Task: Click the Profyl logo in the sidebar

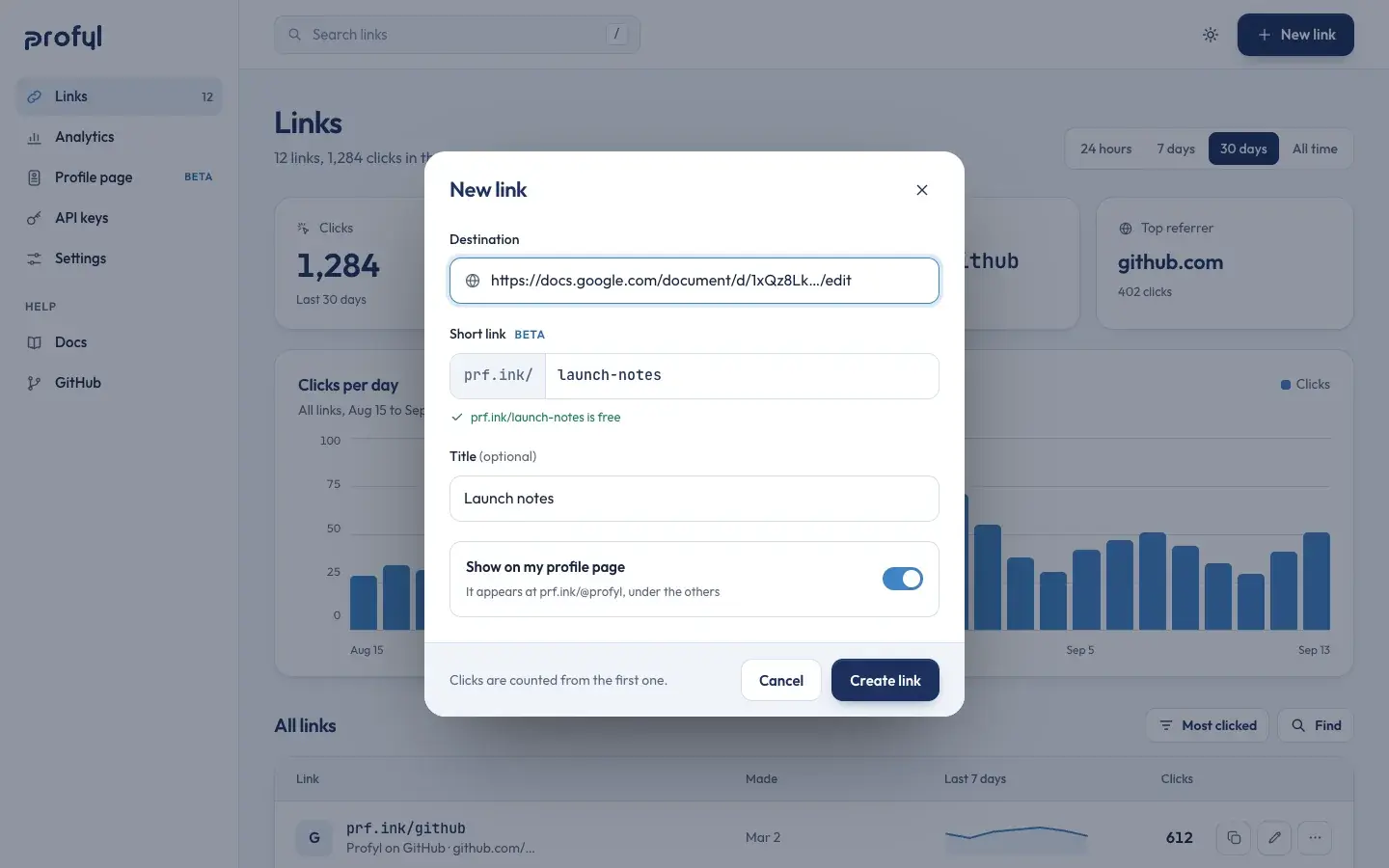Action: click(x=64, y=37)
